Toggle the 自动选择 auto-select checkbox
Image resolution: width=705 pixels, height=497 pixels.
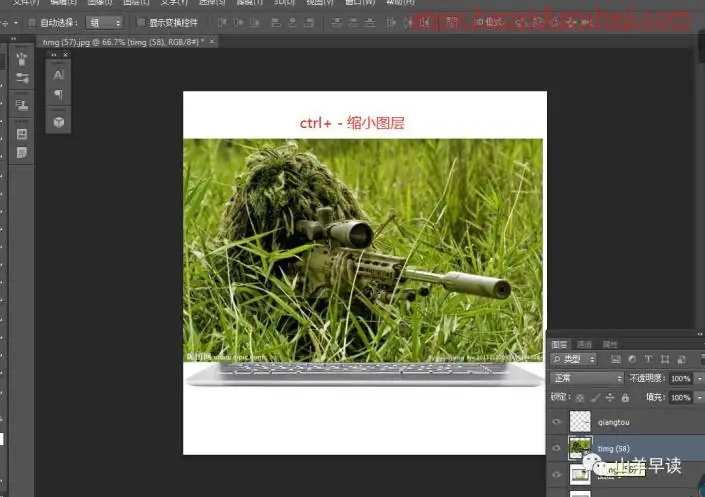click(32, 22)
